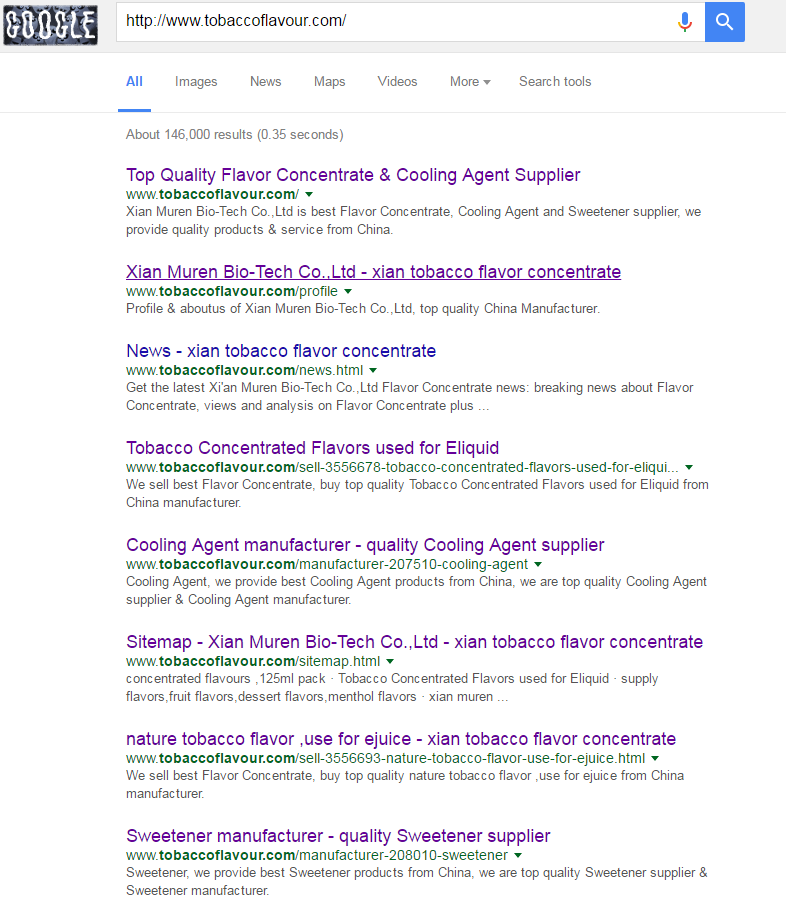The image size is (786, 897).
Task: Open 'Top Quality Flavor Concentrate & Cooling Agent Supplier' result
Action: [x=353, y=174]
